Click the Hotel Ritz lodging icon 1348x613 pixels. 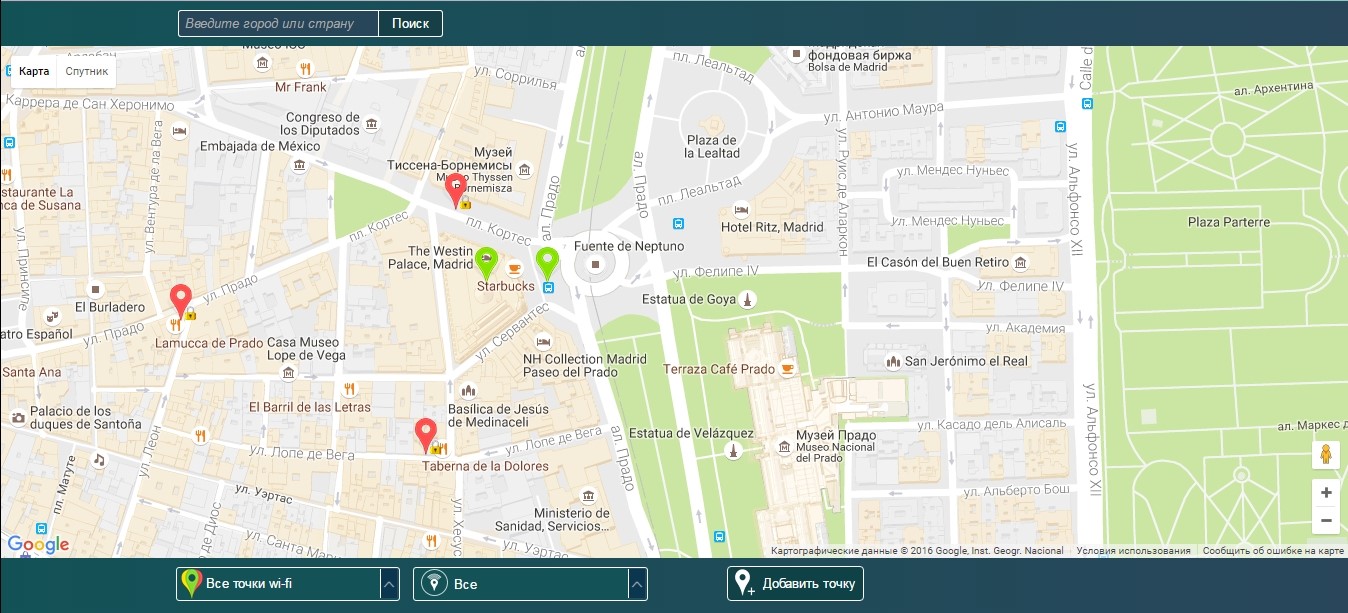[741, 210]
